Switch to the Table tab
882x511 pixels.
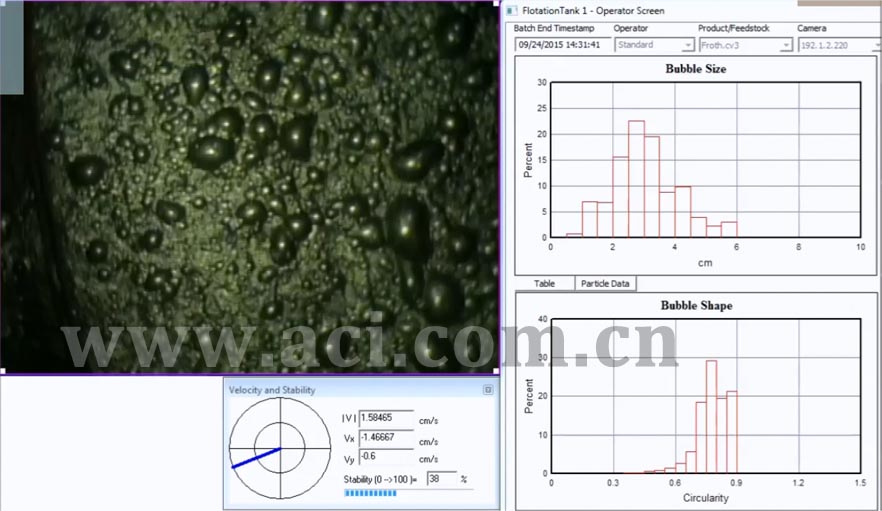click(544, 284)
